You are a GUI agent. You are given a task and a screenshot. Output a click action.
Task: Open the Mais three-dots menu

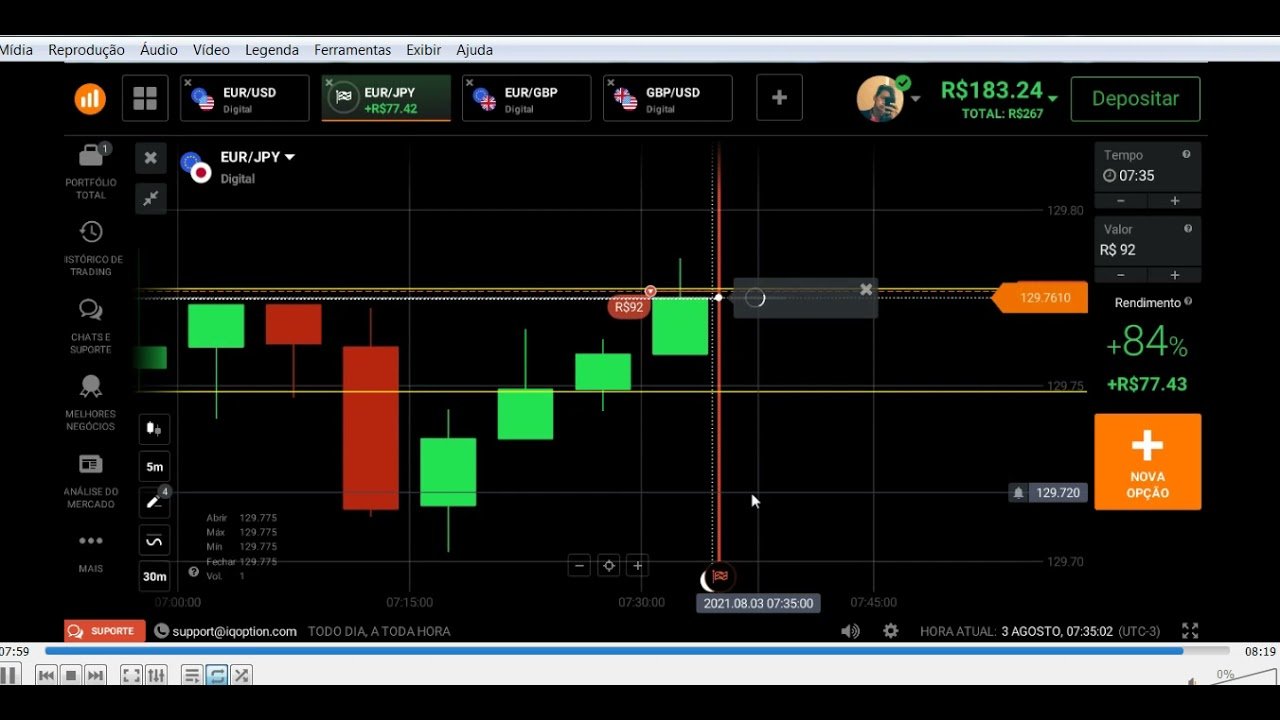pos(91,541)
